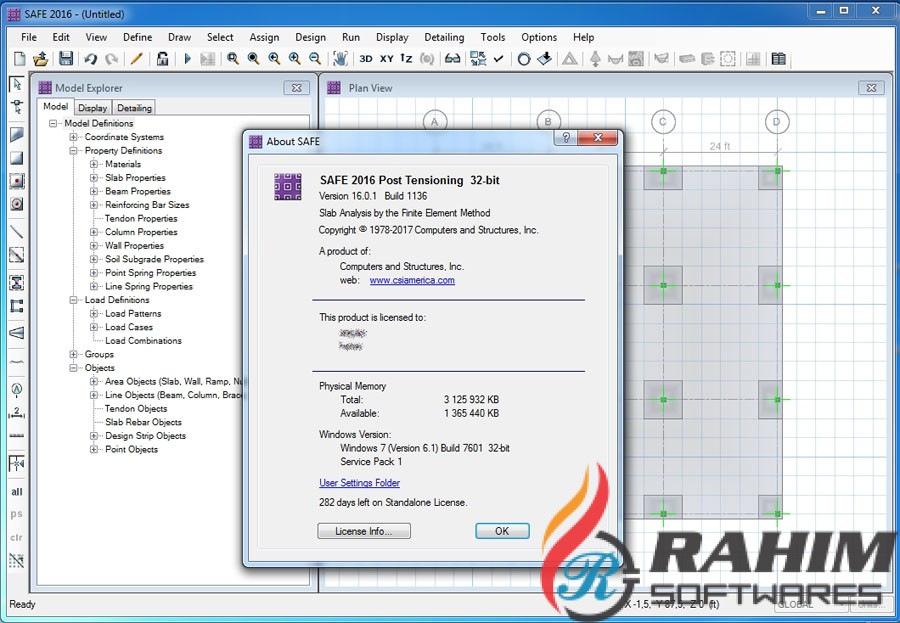Screen dimensions: 900x623
Task: Click 'Wall Properties' in the tree
Action: (134, 246)
